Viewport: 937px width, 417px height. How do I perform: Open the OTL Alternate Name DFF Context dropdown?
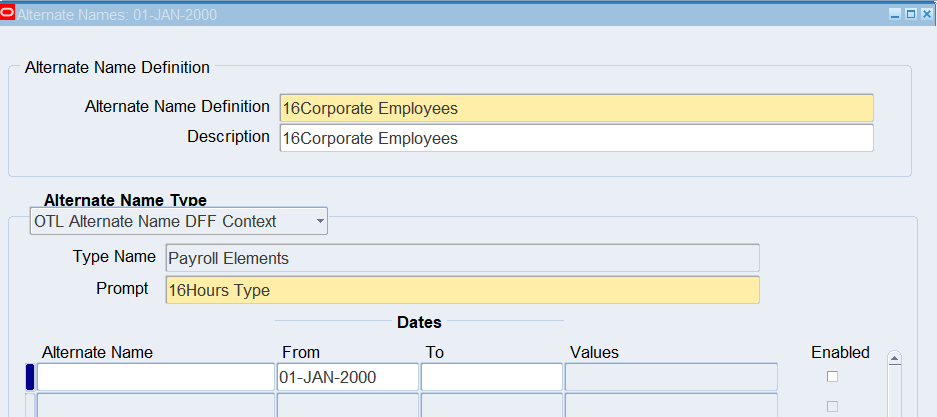(x=180, y=221)
